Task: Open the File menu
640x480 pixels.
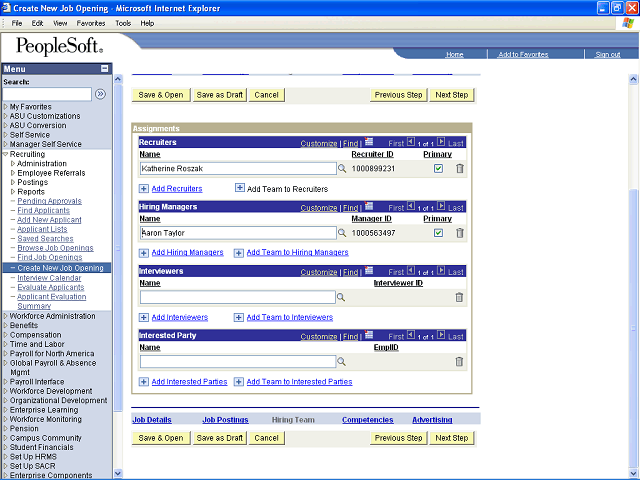Action: click(x=17, y=23)
